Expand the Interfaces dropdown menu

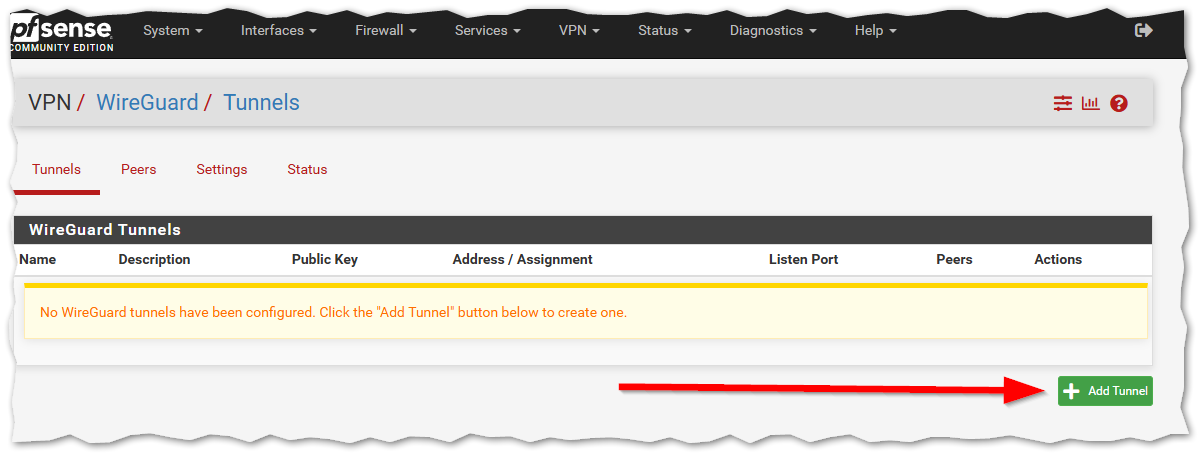(x=278, y=31)
